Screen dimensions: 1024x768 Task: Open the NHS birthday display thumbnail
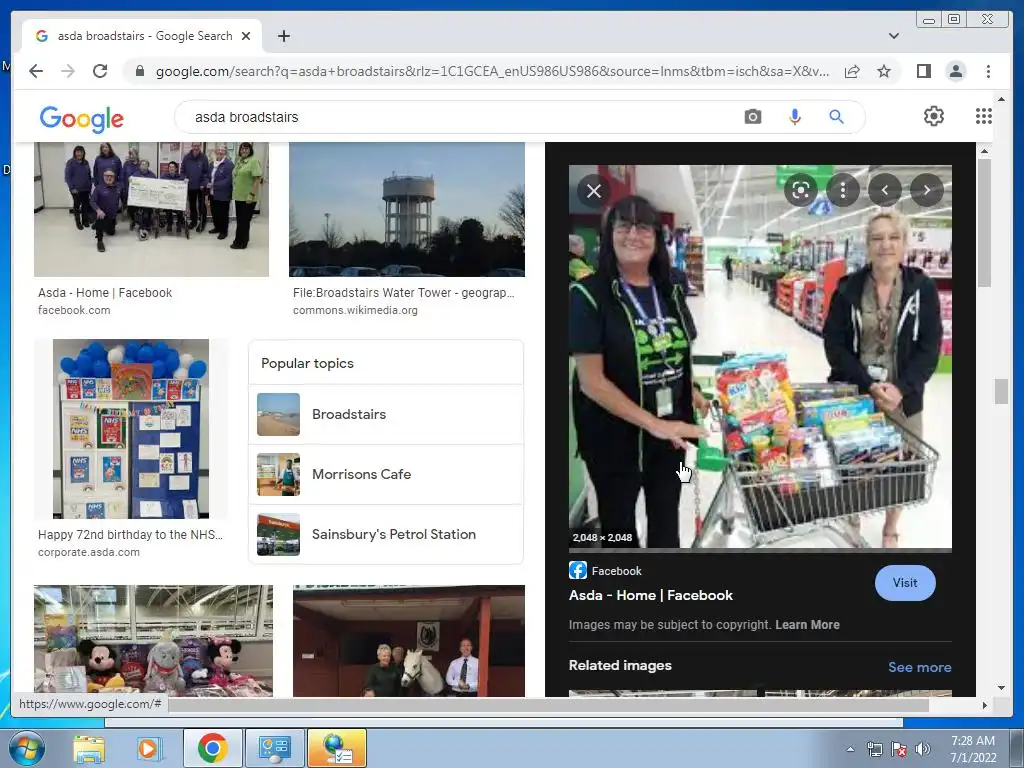pos(131,429)
